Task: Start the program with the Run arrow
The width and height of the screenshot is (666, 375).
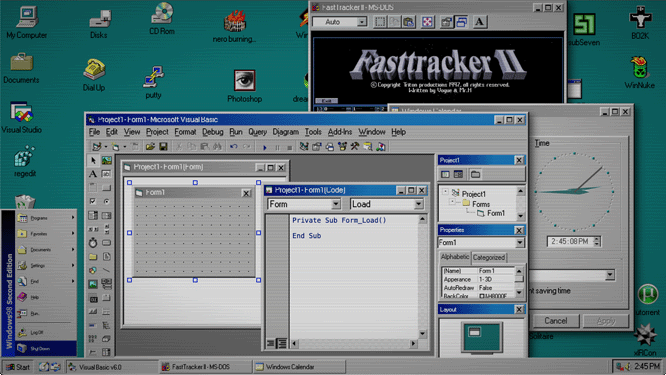Action: (x=265, y=147)
